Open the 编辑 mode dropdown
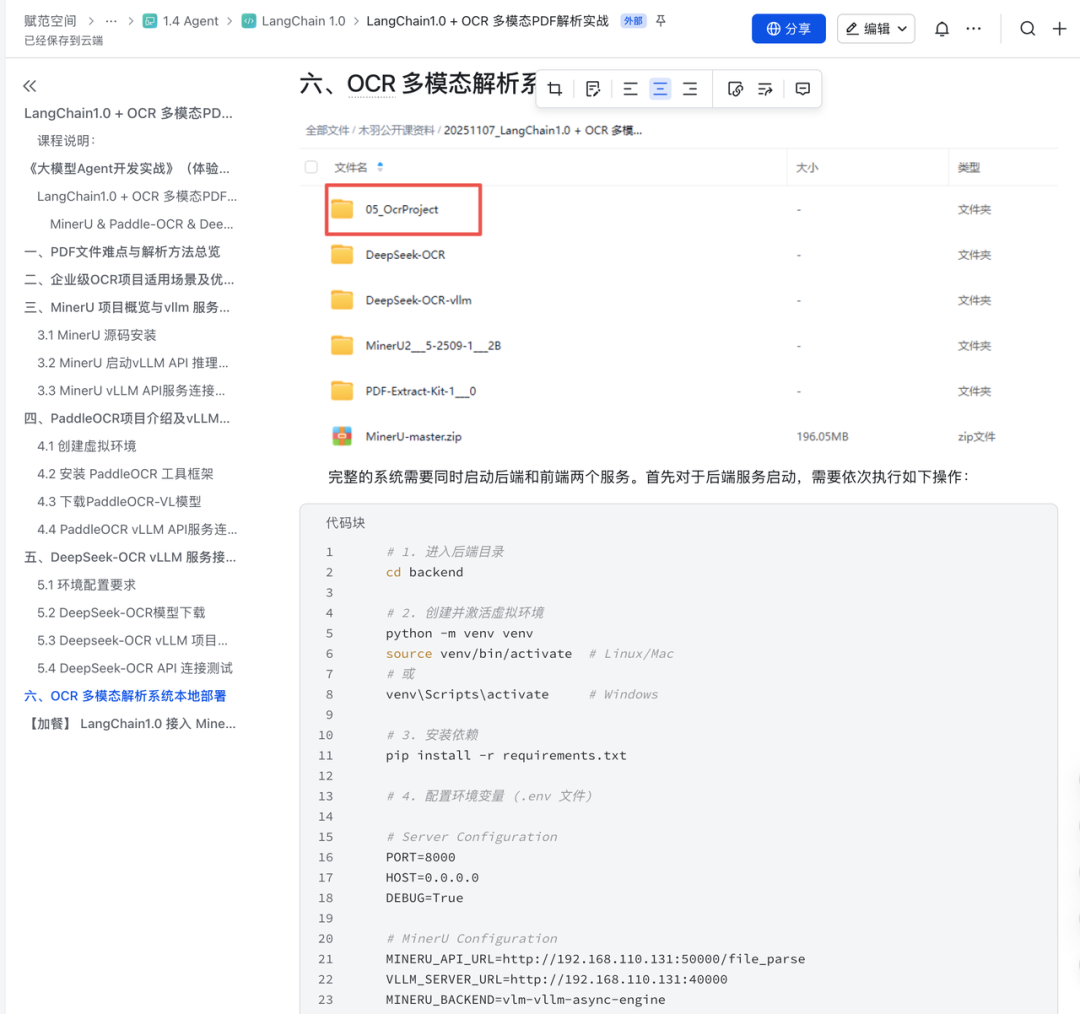Image resolution: width=1080 pixels, height=1014 pixels. pyautogui.click(x=876, y=28)
